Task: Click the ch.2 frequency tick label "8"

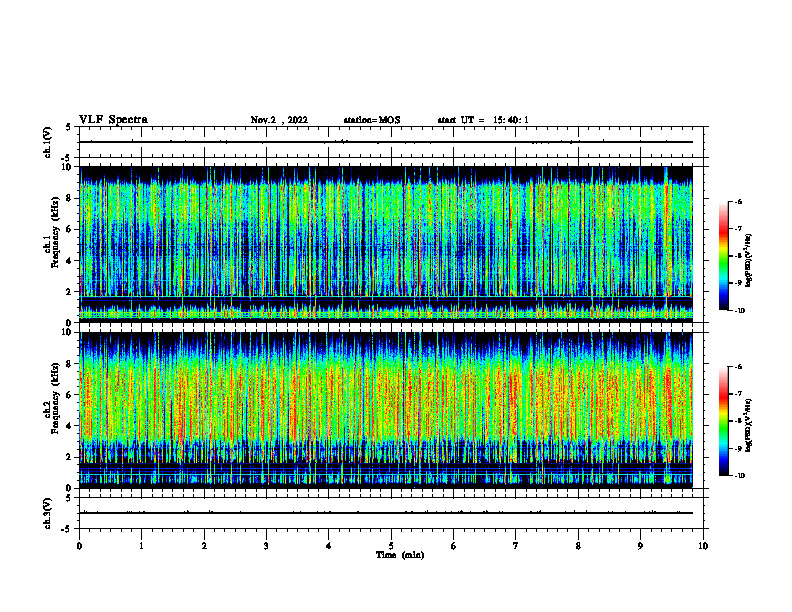Action: tap(69, 364)
